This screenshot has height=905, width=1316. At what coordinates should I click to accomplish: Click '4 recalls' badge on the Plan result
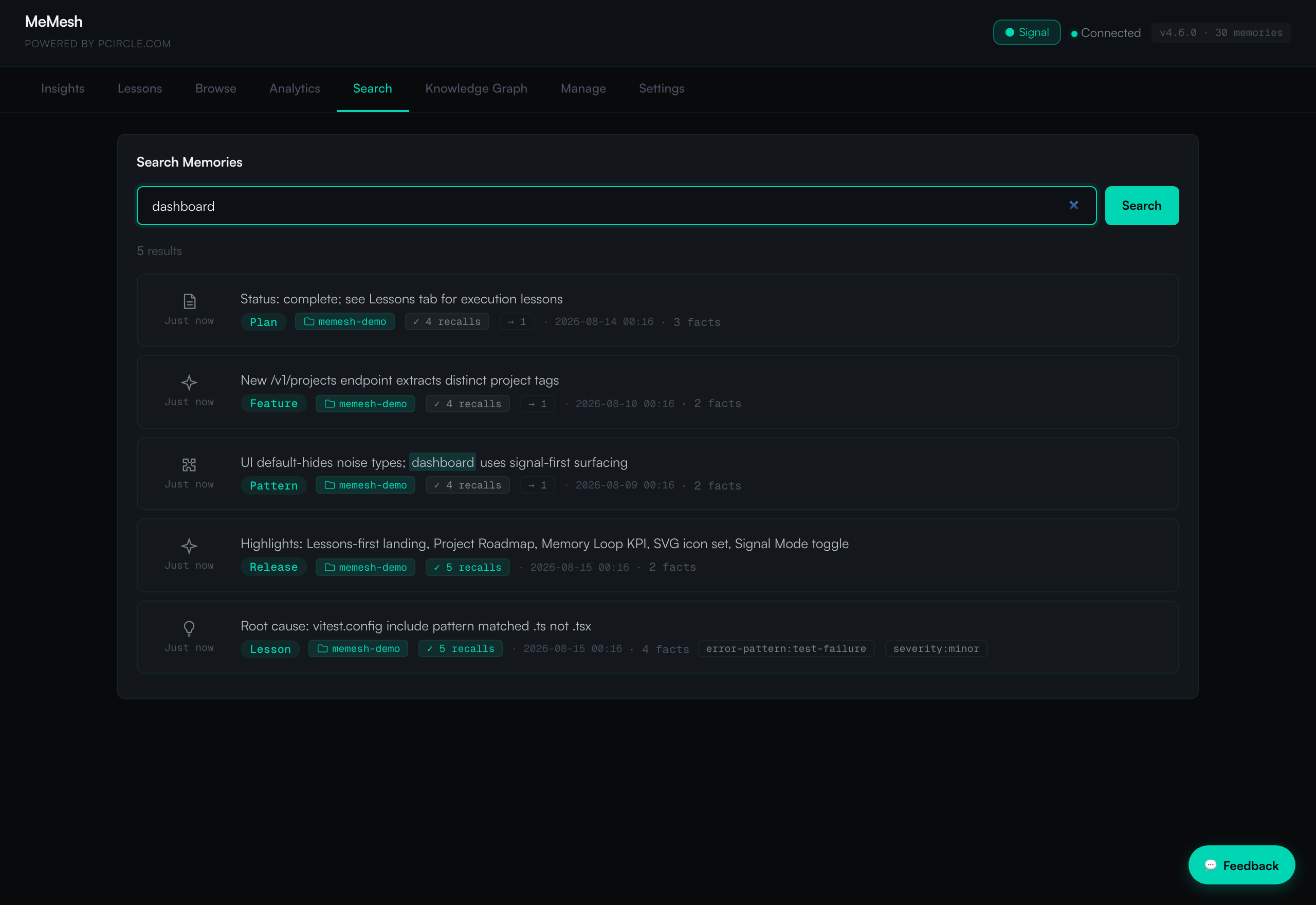tap(447, 321)
